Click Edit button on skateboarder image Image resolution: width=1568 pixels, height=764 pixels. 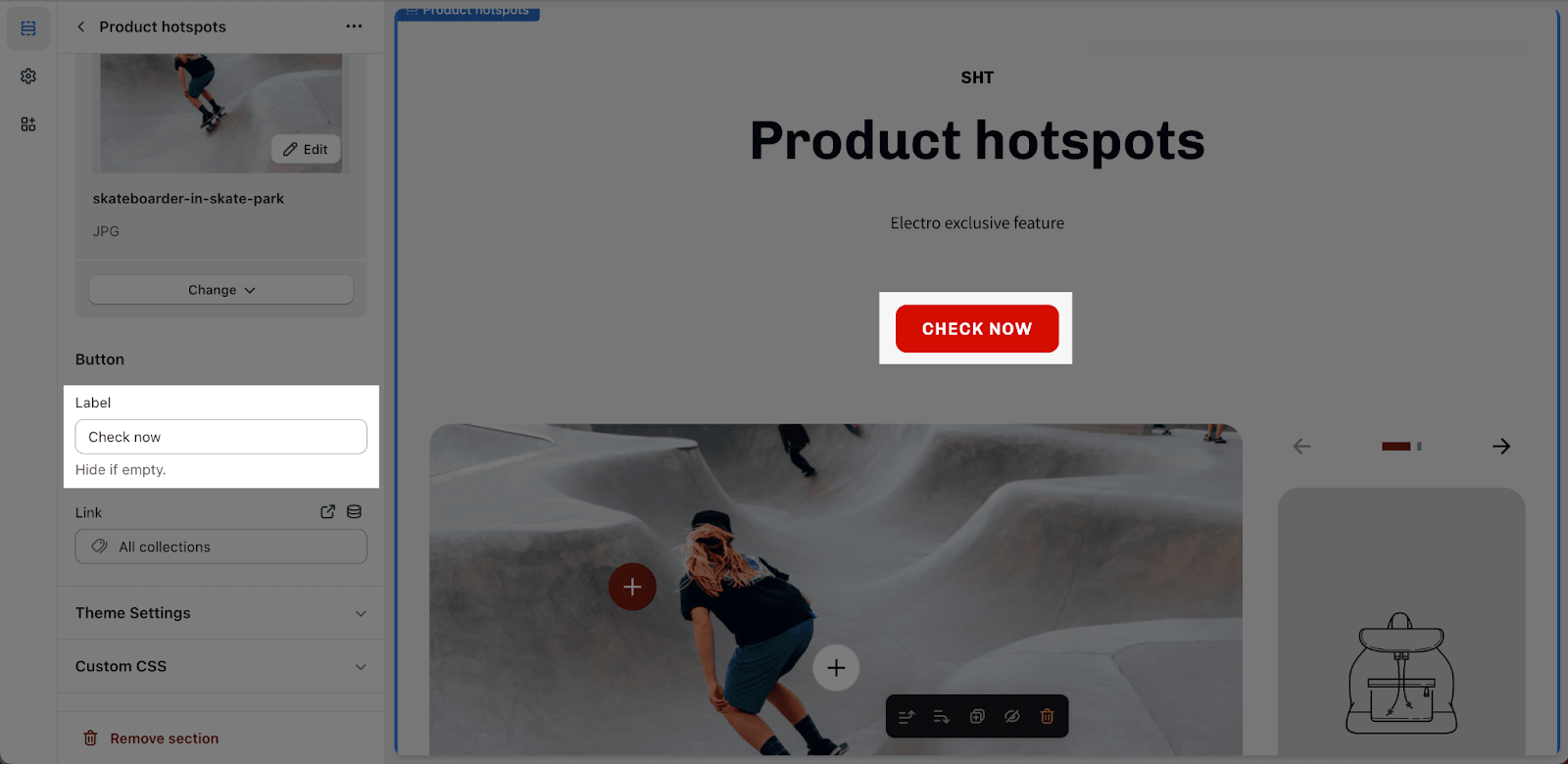click(x=306, y=149)
